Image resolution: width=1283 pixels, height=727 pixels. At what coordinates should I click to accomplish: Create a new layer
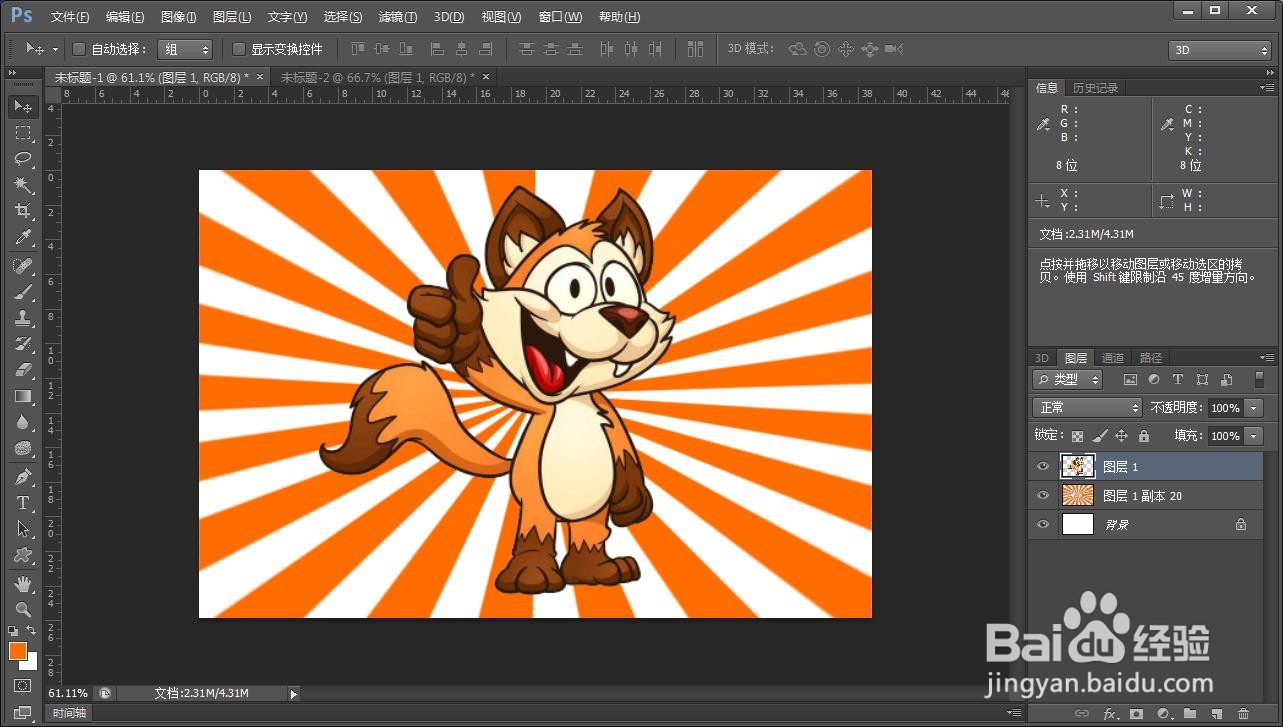tap(1217, 714)
